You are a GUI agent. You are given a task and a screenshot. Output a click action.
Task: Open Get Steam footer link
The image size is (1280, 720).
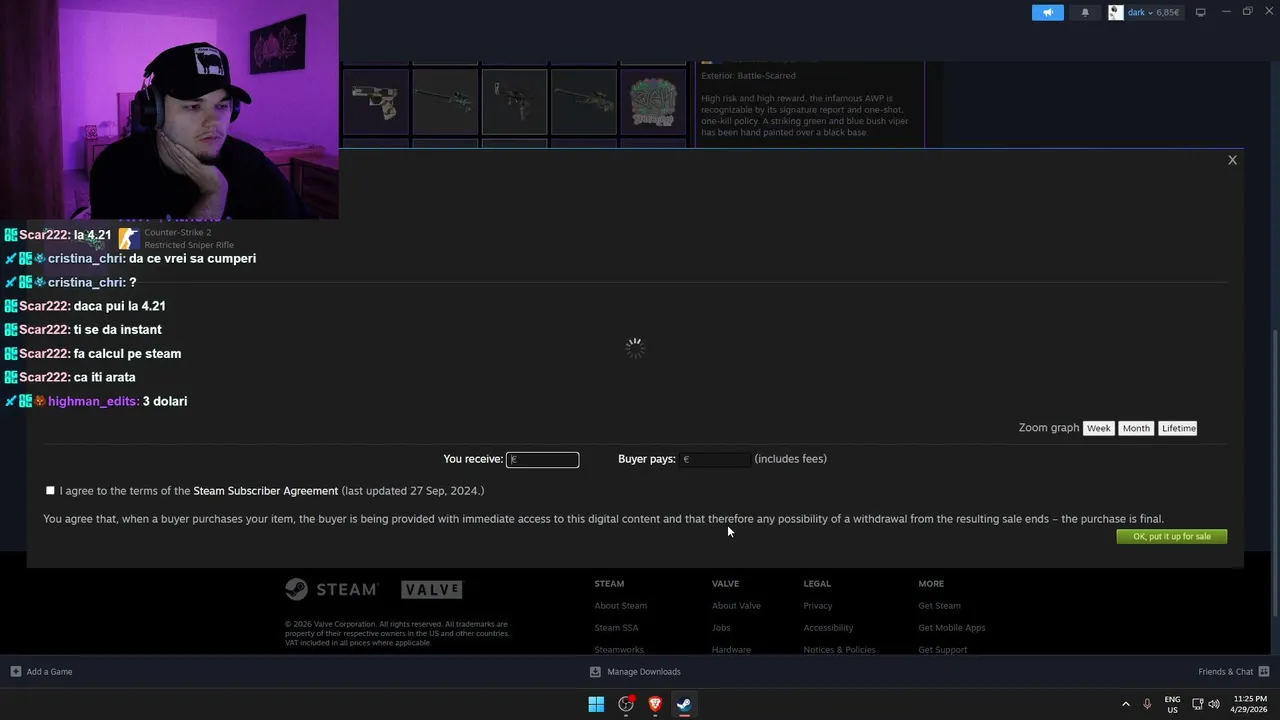tap(939, 606)
